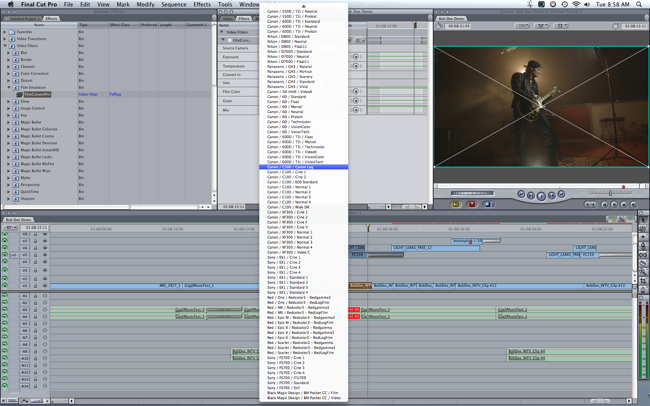The height and width of the screenshot is (406, 650).
Task: Collapse the Video Filters section in Filters tab
Action: 222,32
